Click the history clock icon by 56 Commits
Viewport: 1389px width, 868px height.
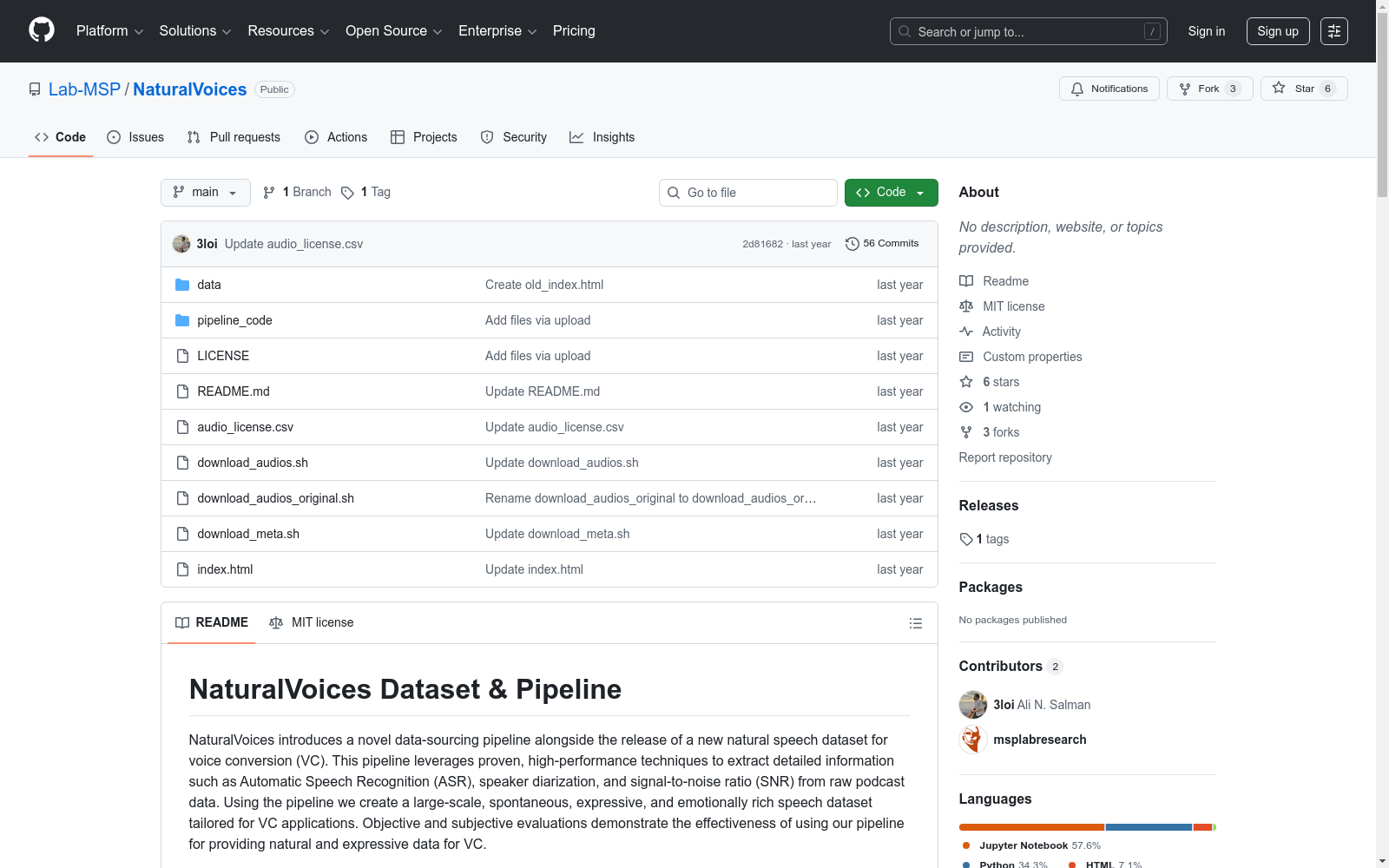(x=852, y=244)
